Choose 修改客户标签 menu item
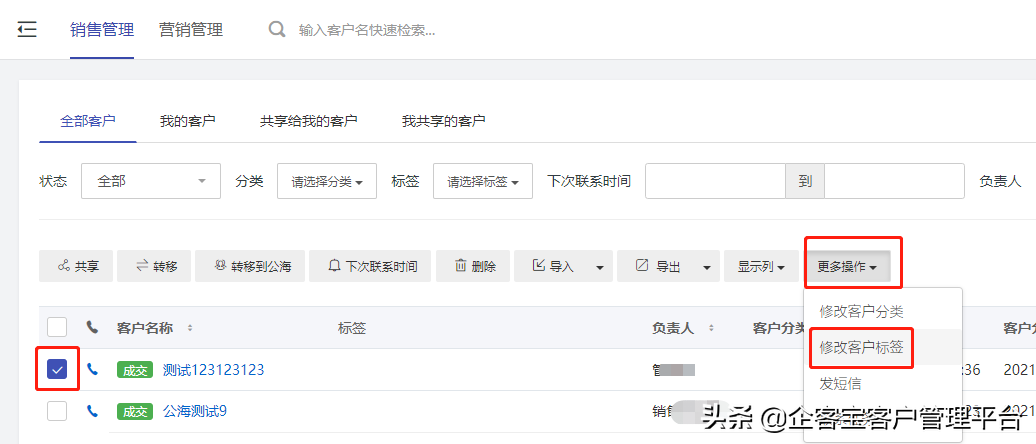The width and height of the screenshot is (1036, 444). point(862,347)
